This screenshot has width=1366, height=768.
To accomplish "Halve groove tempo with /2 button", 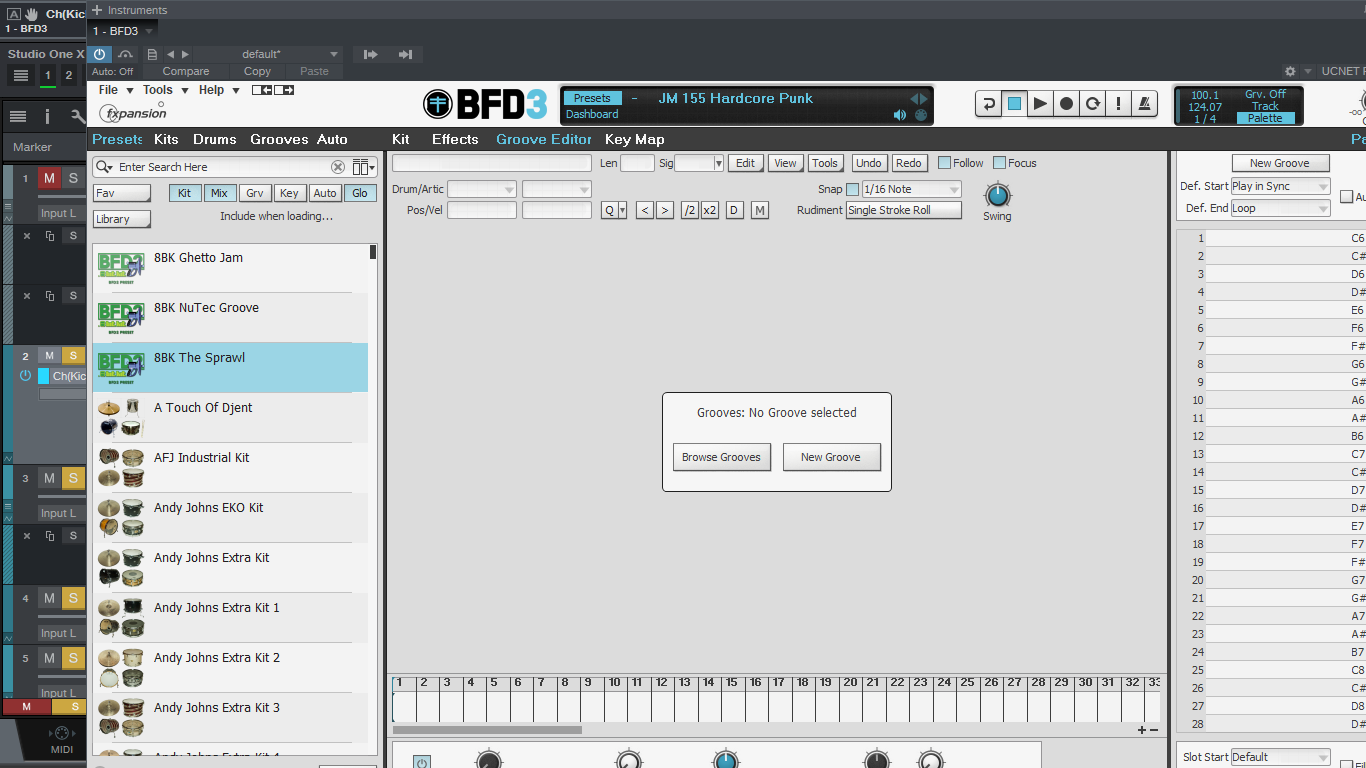I will coord(689,210).
